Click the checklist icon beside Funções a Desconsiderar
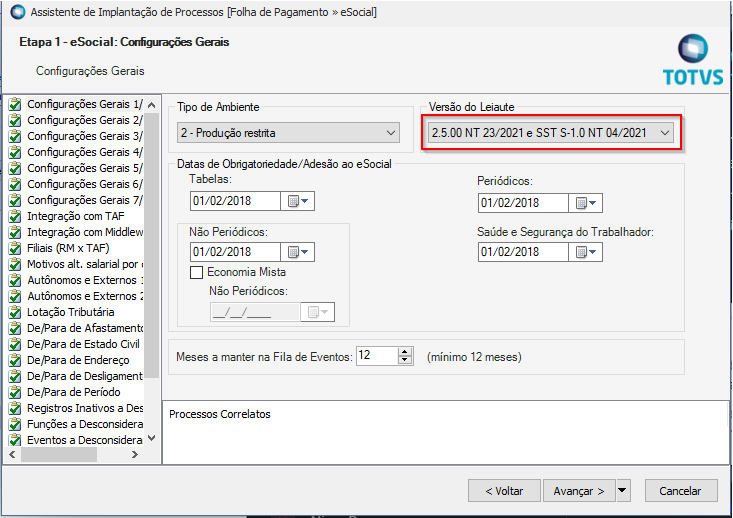 click(x=15, y=424)
